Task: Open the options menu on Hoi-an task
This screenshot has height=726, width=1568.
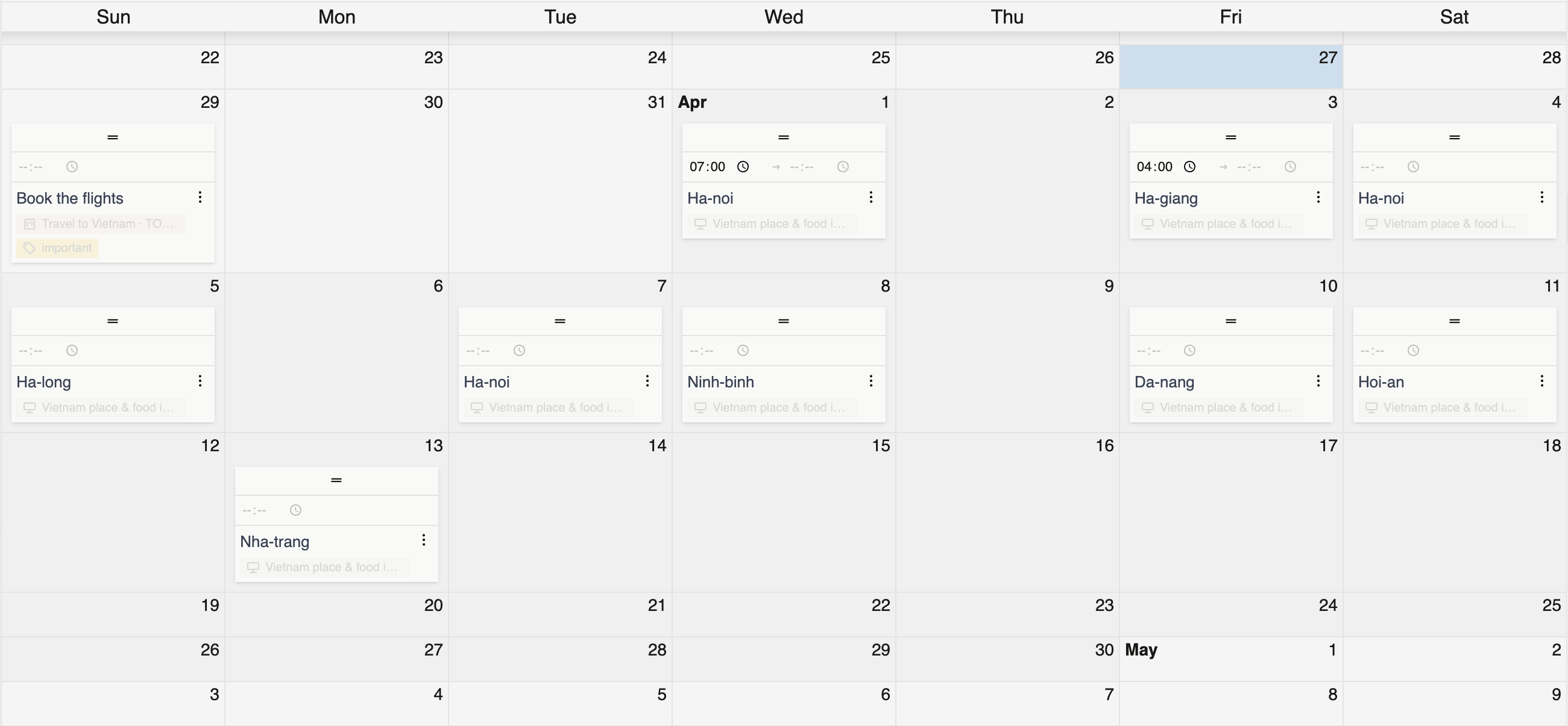Action: click(1543, 380)
